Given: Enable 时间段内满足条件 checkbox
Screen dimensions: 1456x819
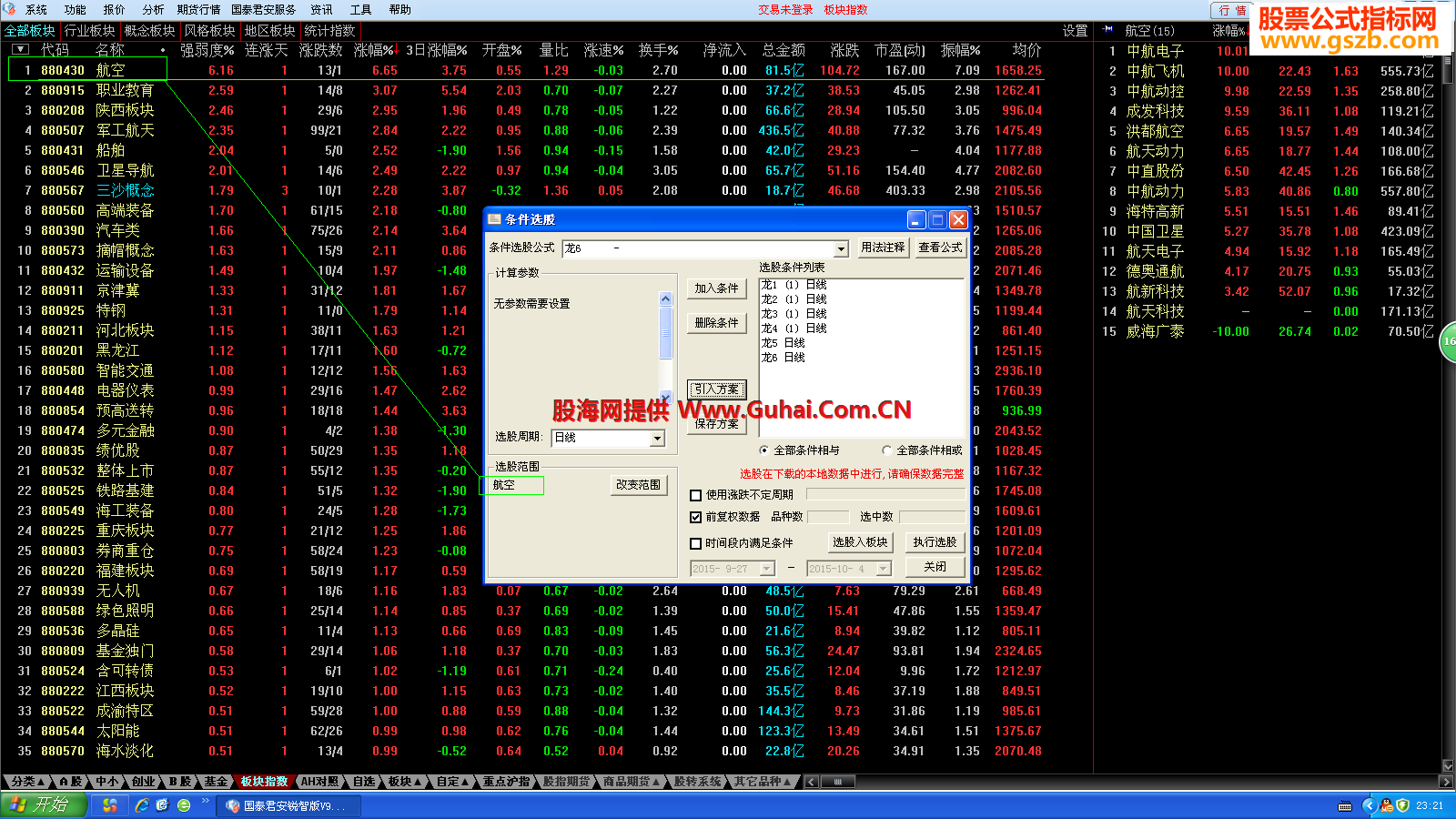Looking at the screenshot, I should coord(696,543).
